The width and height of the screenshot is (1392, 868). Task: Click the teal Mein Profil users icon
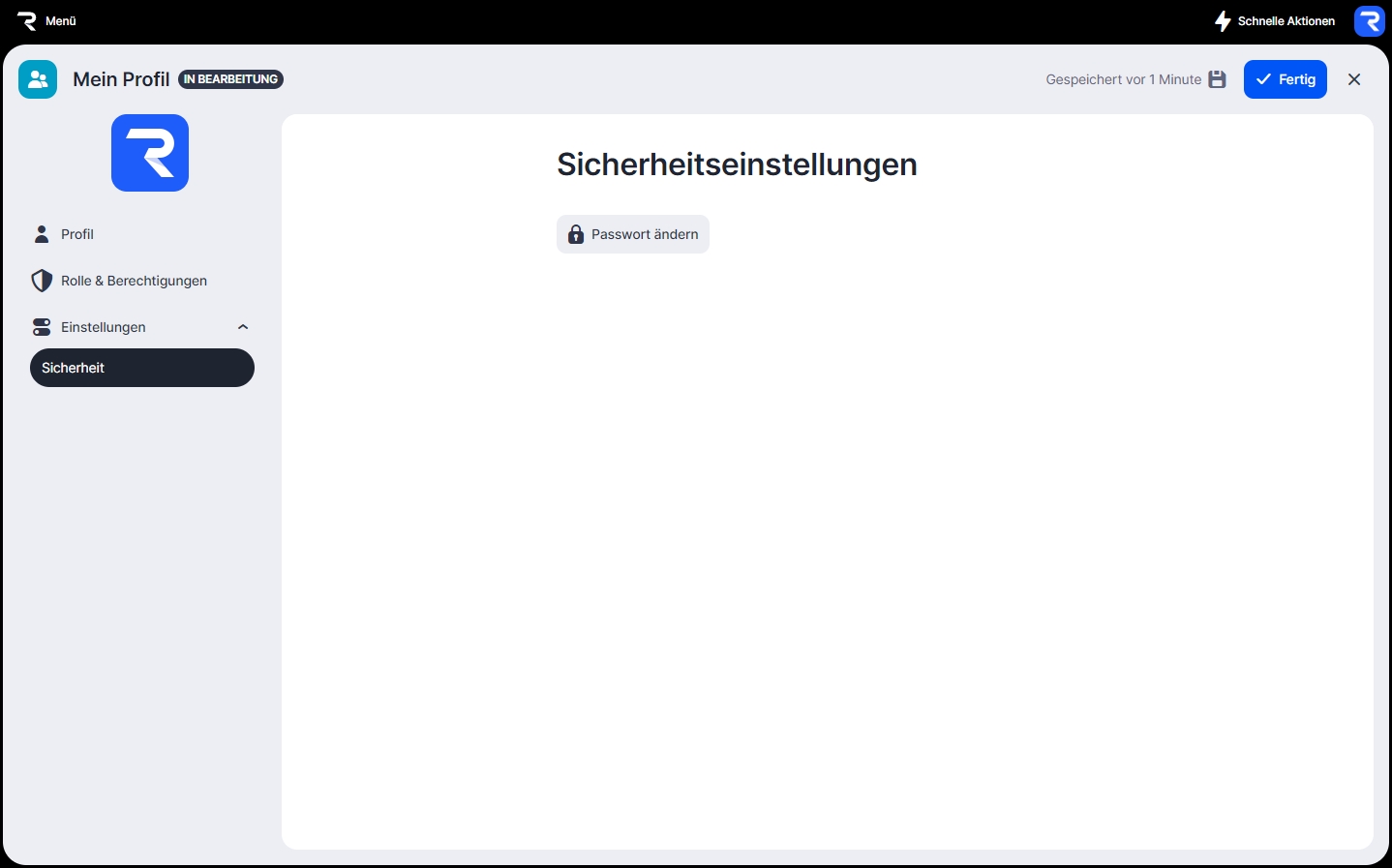pyautogui.click(x=38, y=79)
